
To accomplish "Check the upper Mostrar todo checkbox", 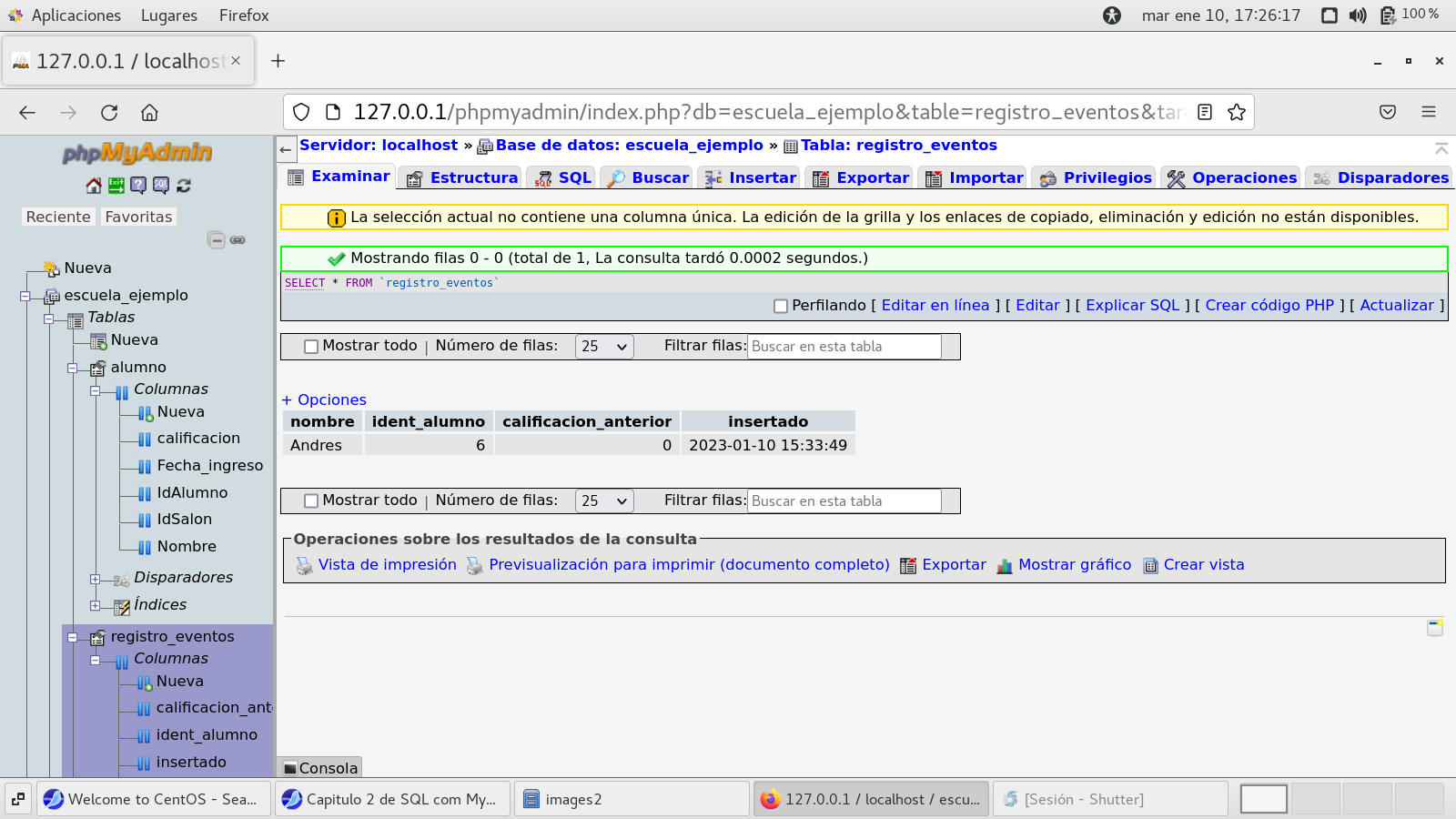I will (311, 347).
